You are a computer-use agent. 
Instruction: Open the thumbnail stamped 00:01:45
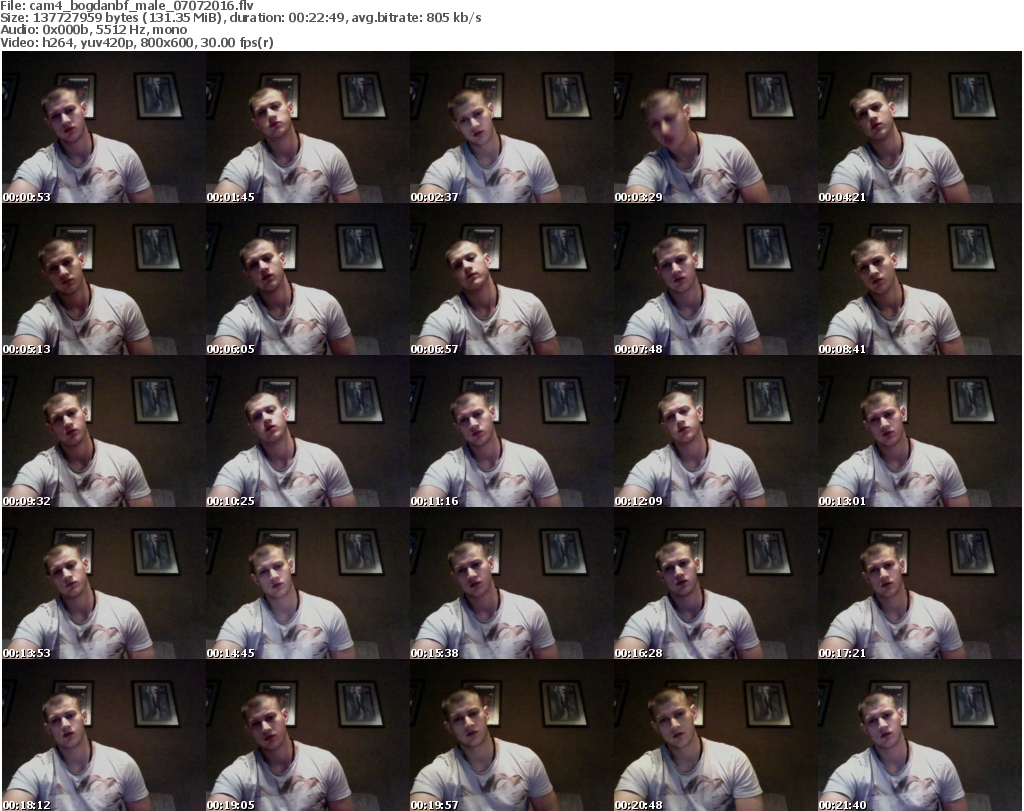[x=308, y=127]
